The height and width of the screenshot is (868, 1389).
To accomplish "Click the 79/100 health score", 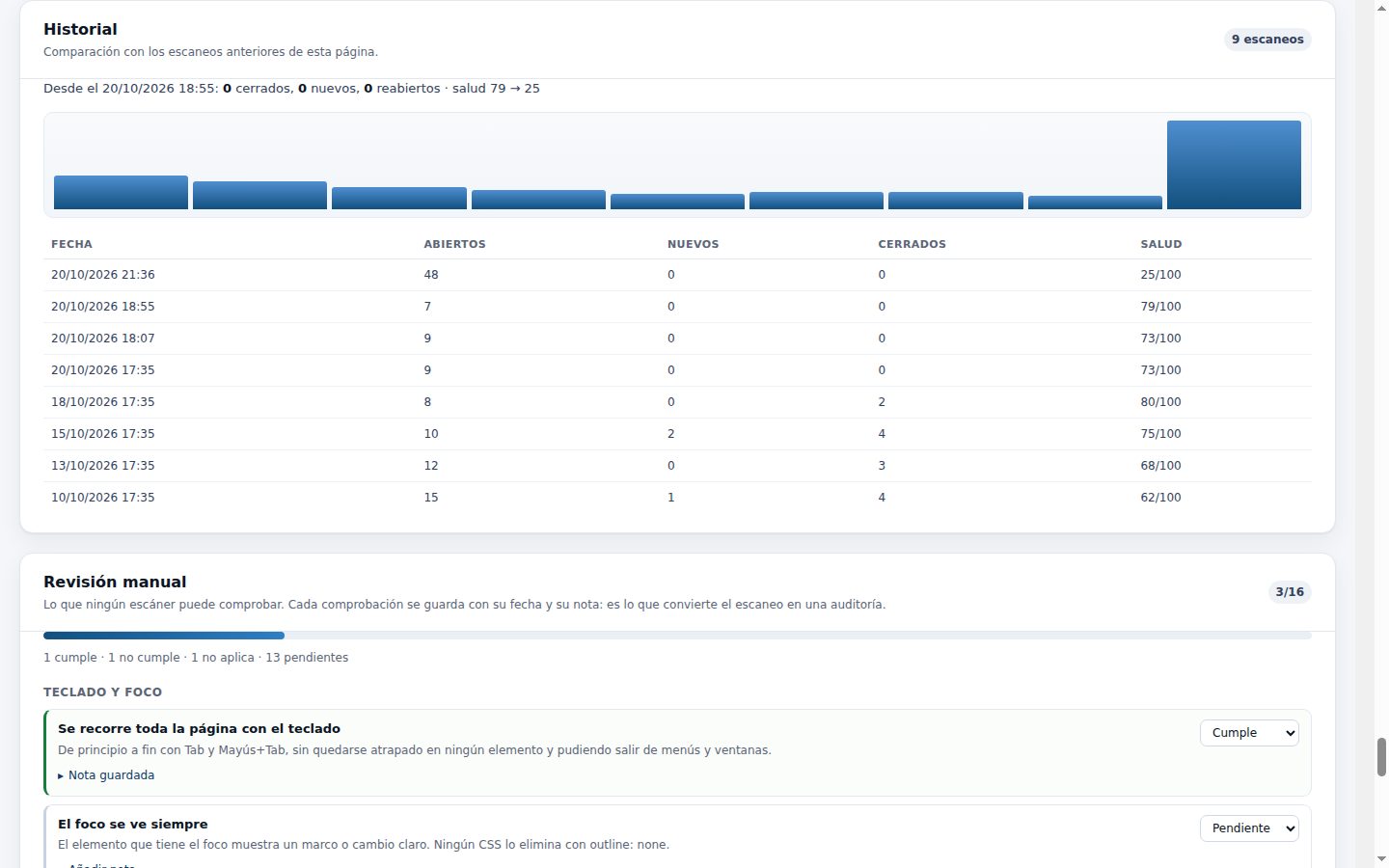I will coord(1160,307).
